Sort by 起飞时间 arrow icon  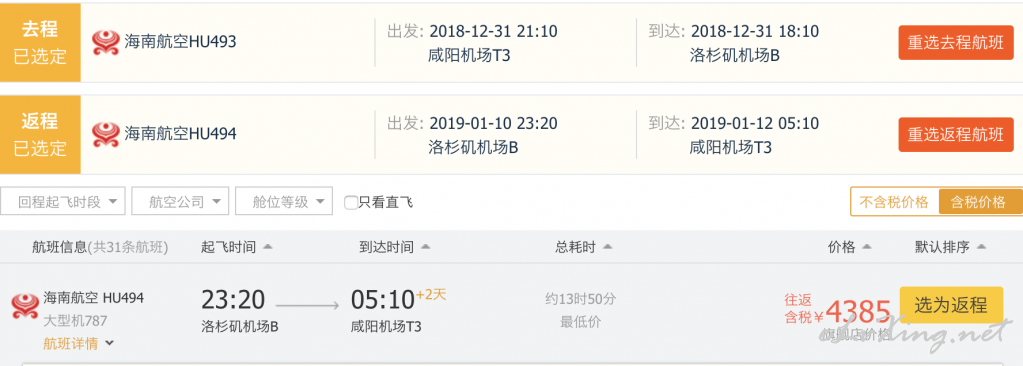(267, 247)
